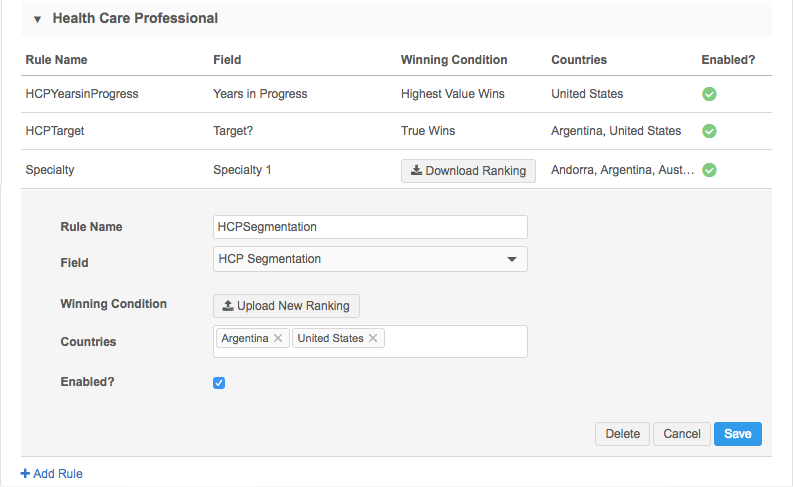This screenshot has width=793, height=487.
Task: Download Ranking for Specialty rule
Action: pyautogui.click(x=468, y=171)
